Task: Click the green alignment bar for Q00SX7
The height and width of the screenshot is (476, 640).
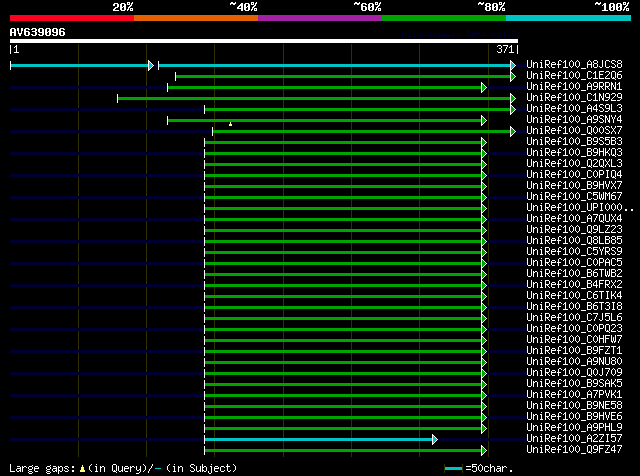Action: pyautogui.click(x=362, y=131)
